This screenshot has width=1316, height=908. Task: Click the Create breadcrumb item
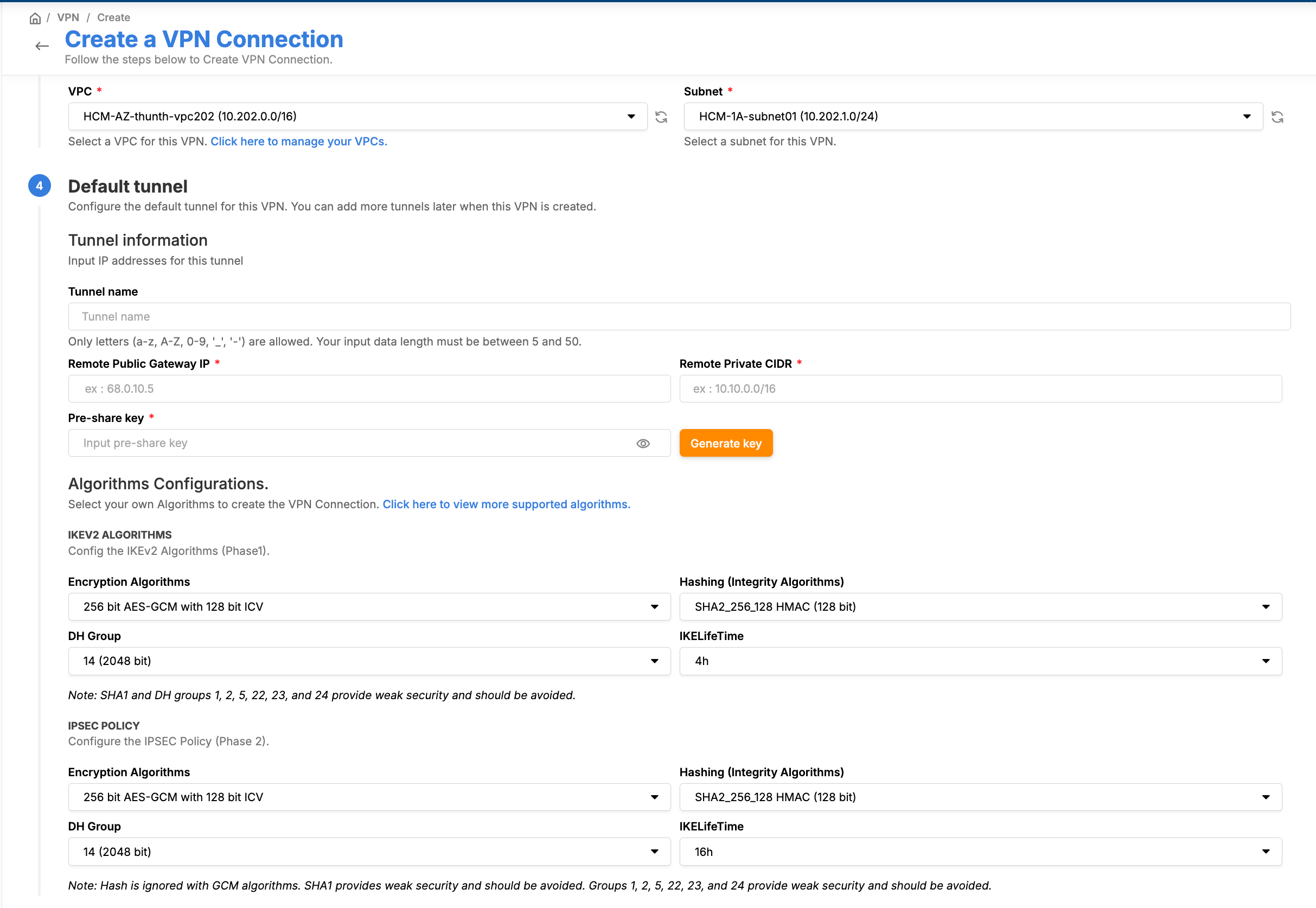coord(113,18)
